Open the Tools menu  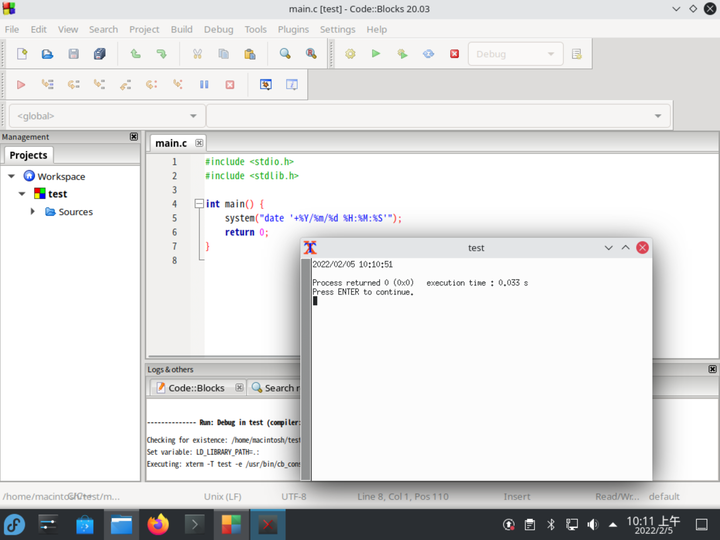click(256, 29)
